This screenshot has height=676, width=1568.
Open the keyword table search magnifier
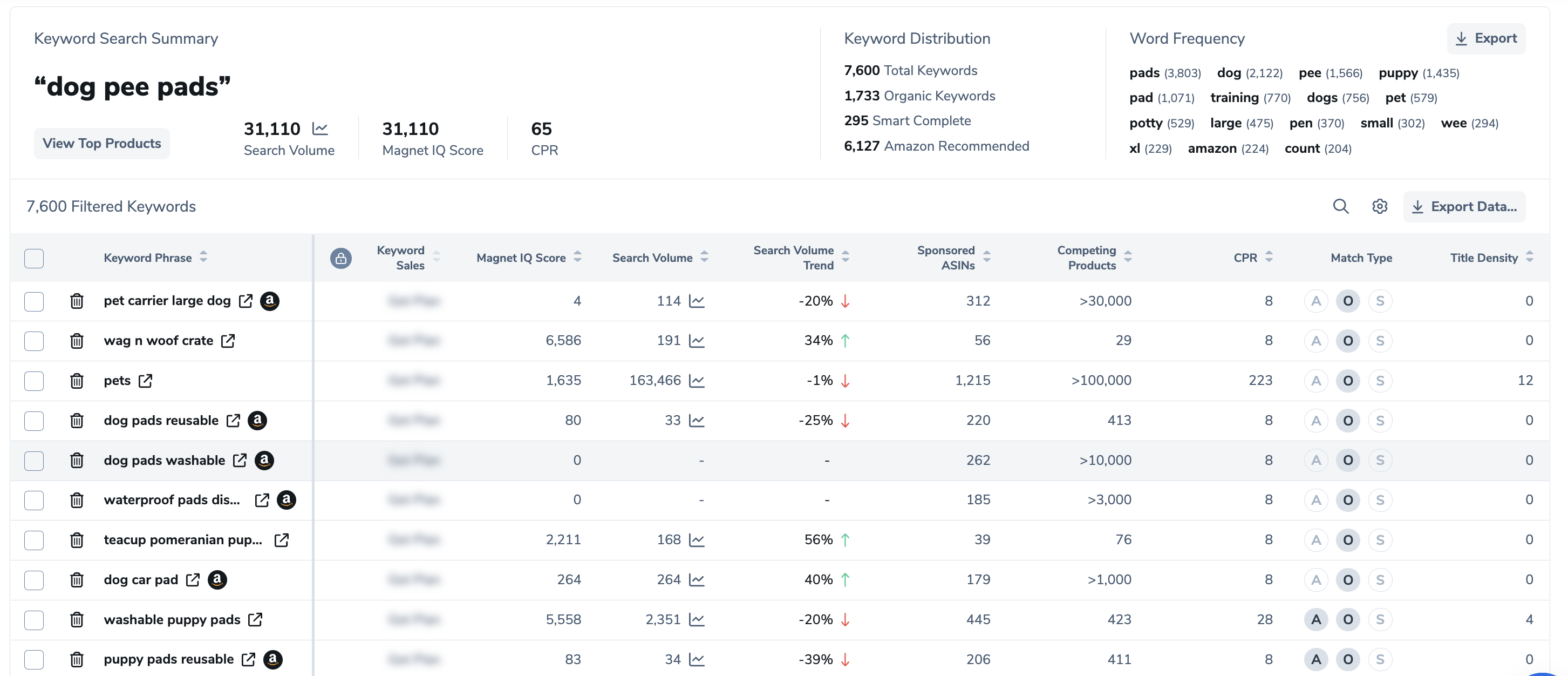[x=1340, y=206]
